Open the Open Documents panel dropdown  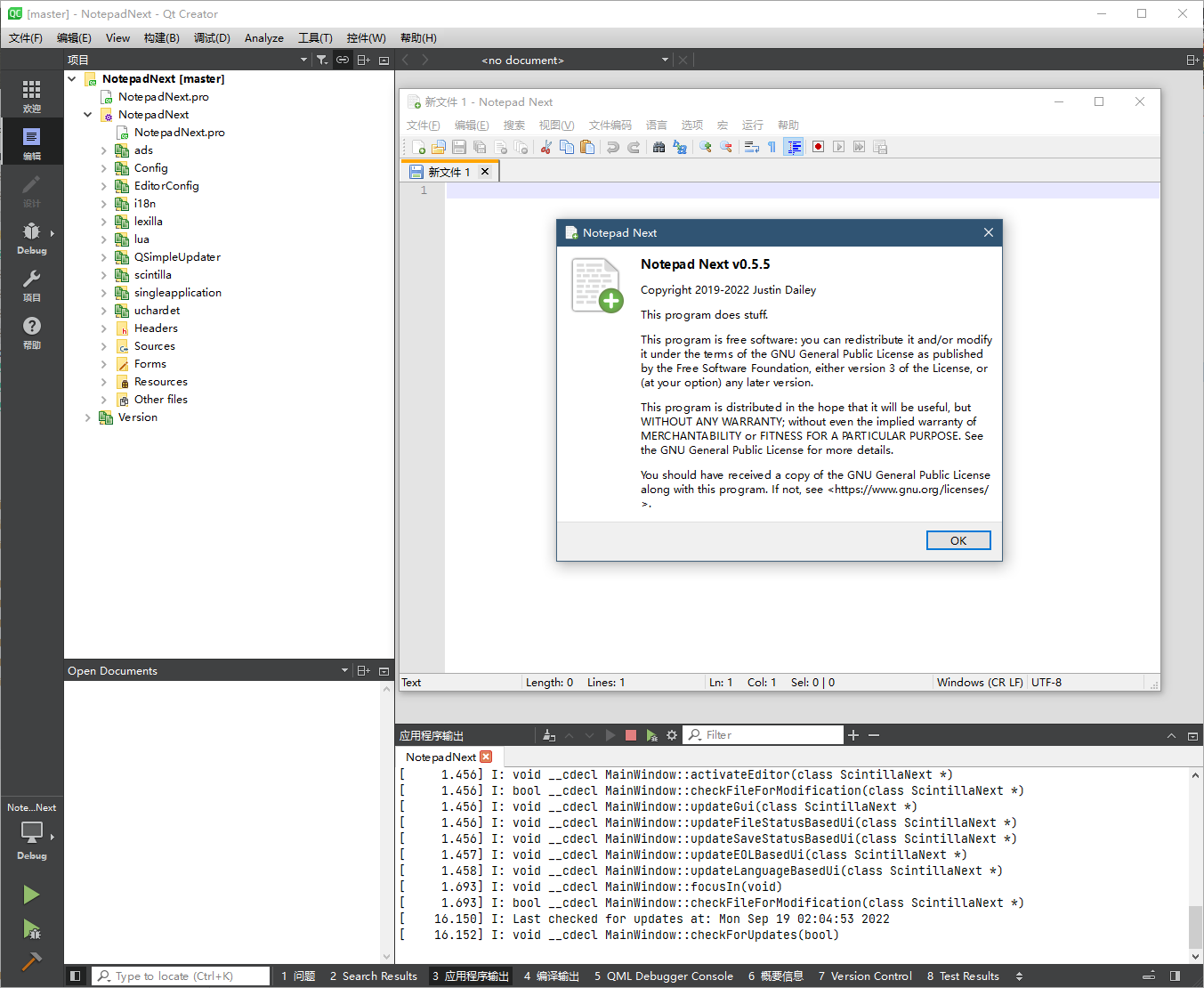344,670
